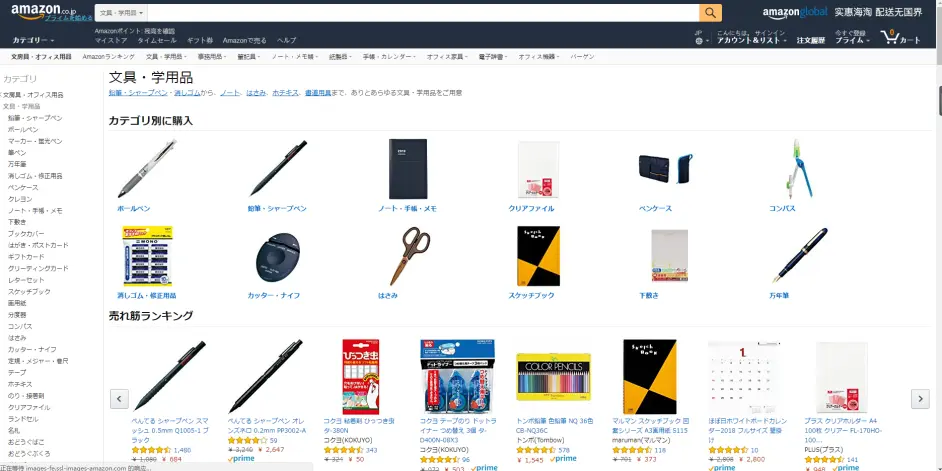
Task: Click inside the search input field
Action: pos(423,13)
